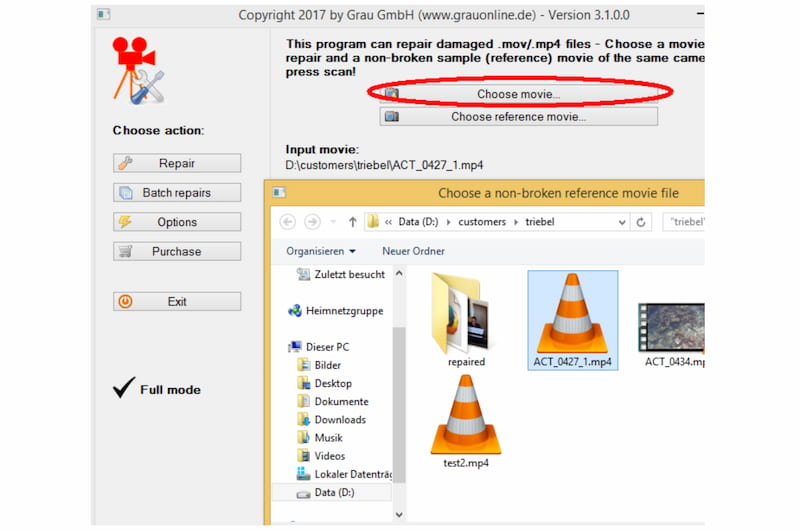Click the Choose reference movie... button
The height and width of the screenshot is (531, 800).
coord(518,117)
